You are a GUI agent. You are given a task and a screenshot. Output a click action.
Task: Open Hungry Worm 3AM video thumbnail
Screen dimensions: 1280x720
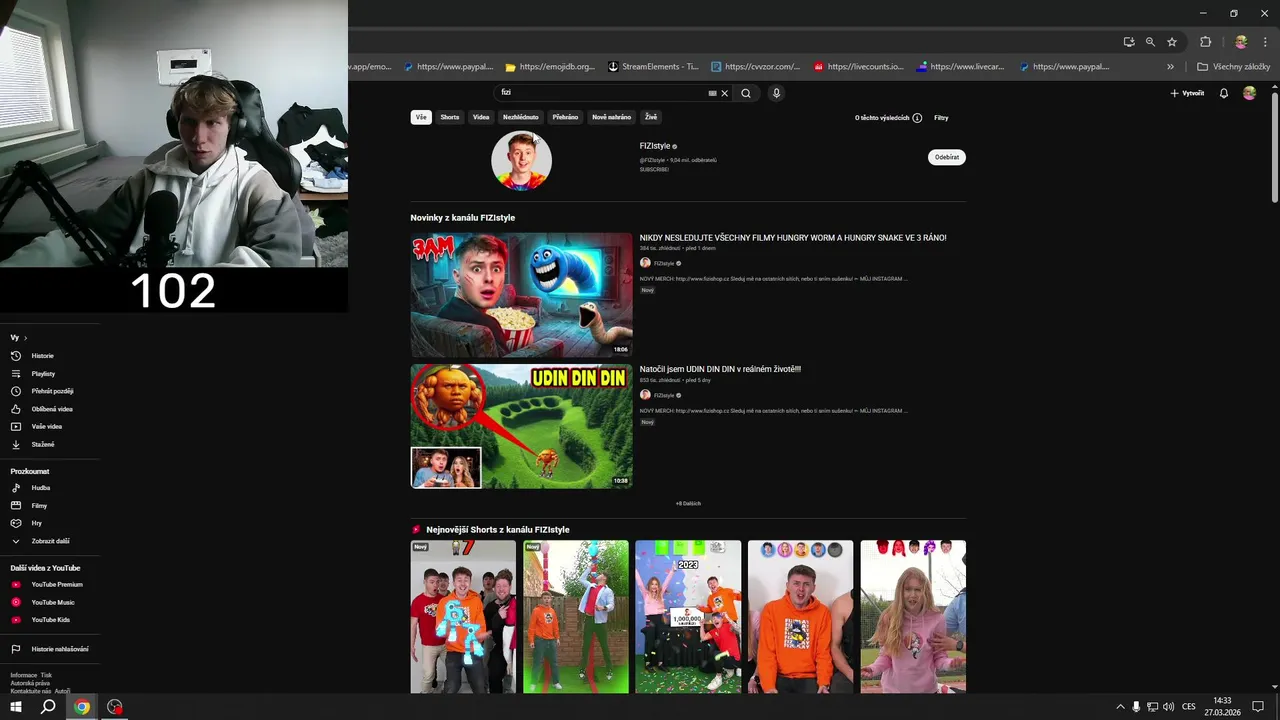coord(521,295)
